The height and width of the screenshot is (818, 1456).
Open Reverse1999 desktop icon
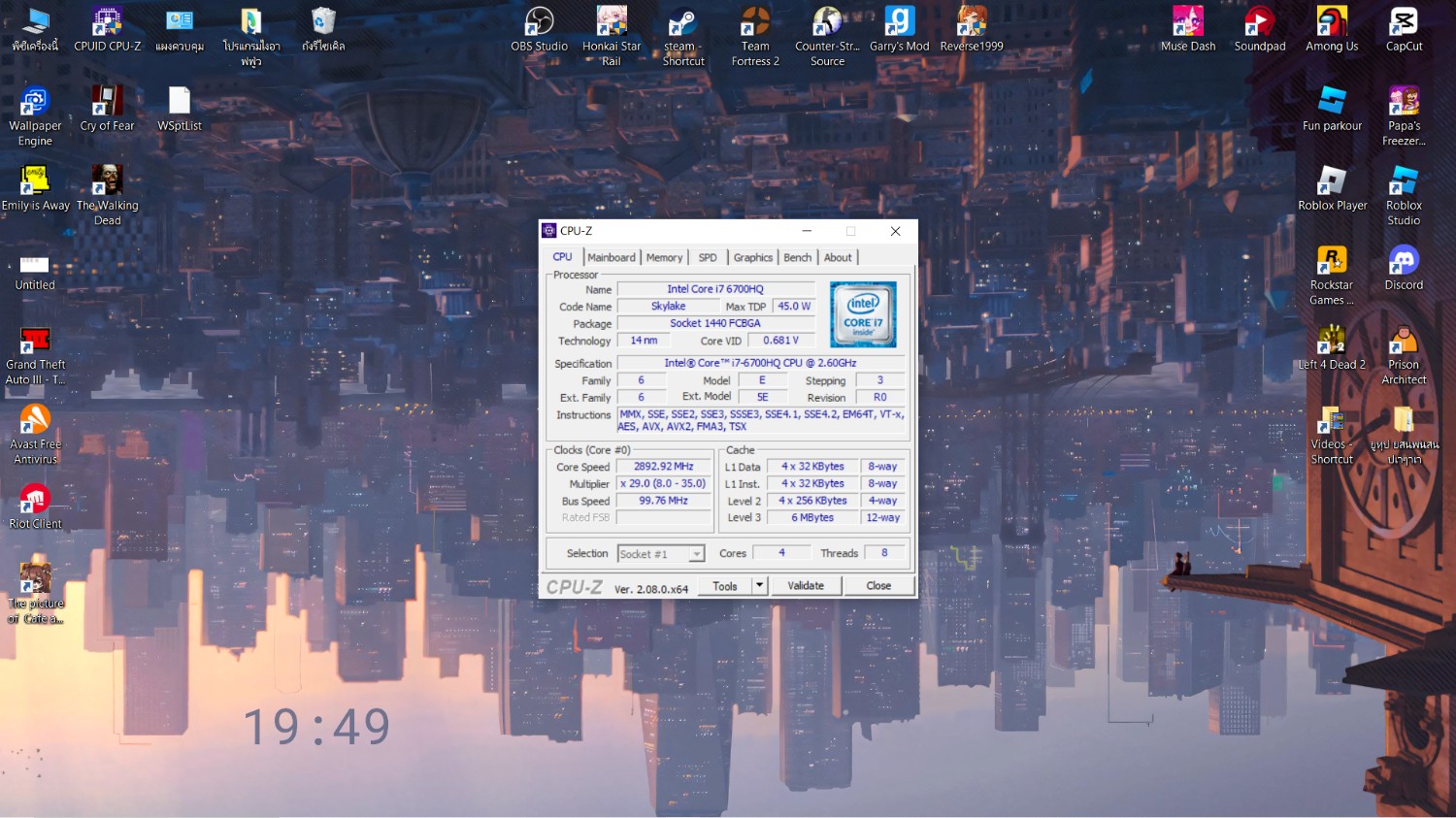(x=972, y=29)
